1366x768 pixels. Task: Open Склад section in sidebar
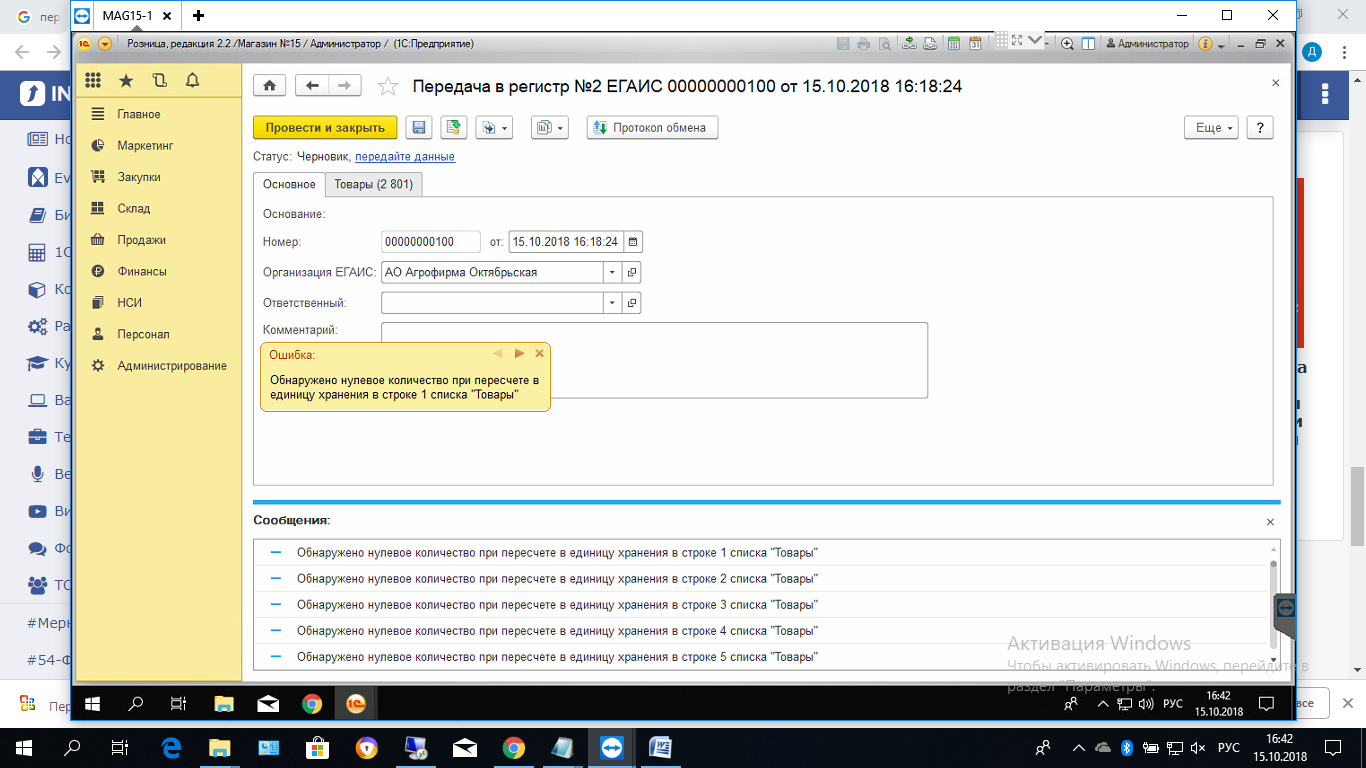pyautogui.click(x=134, y=209)
